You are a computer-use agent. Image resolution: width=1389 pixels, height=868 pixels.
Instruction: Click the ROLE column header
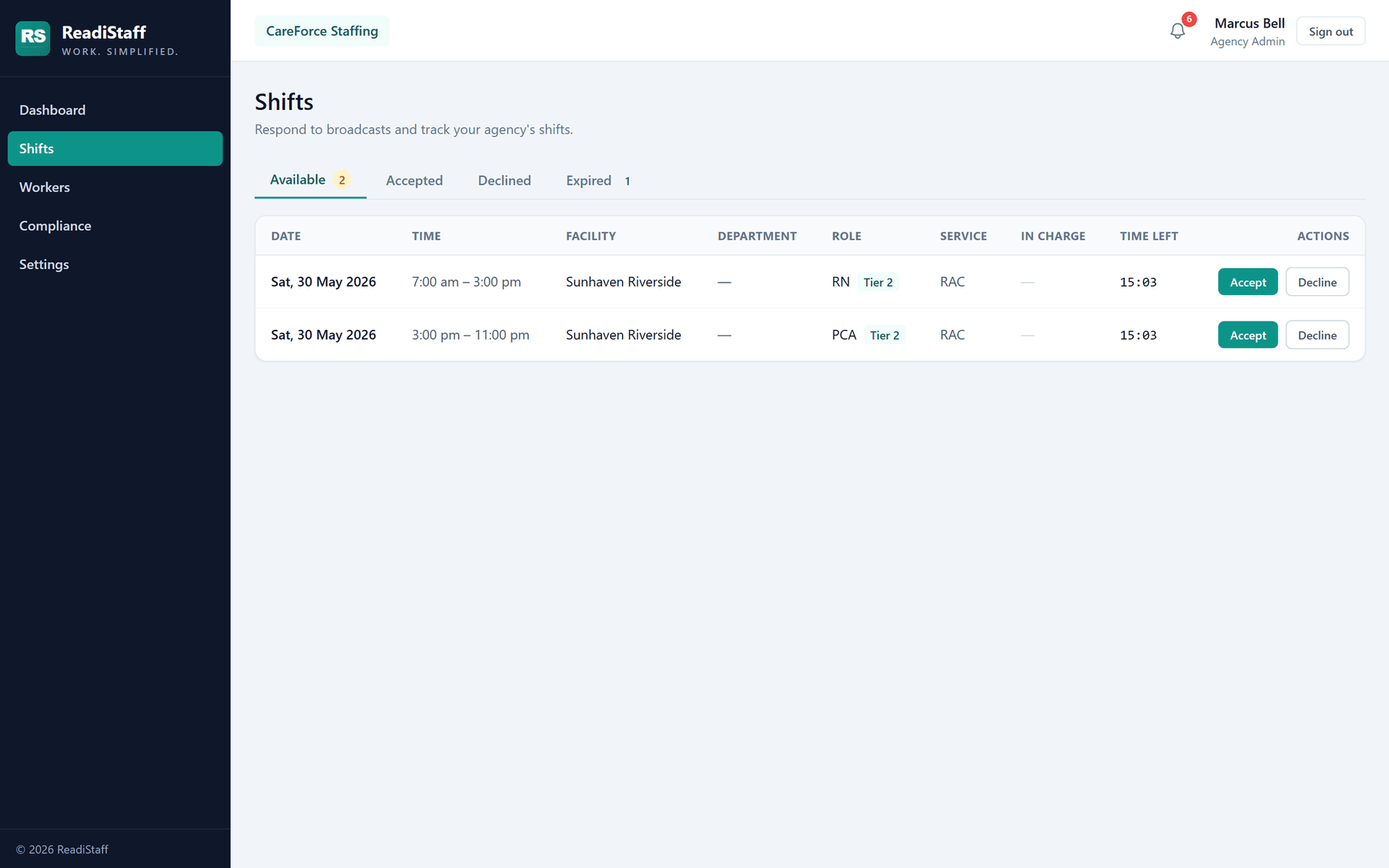click(x=846, y=236)
